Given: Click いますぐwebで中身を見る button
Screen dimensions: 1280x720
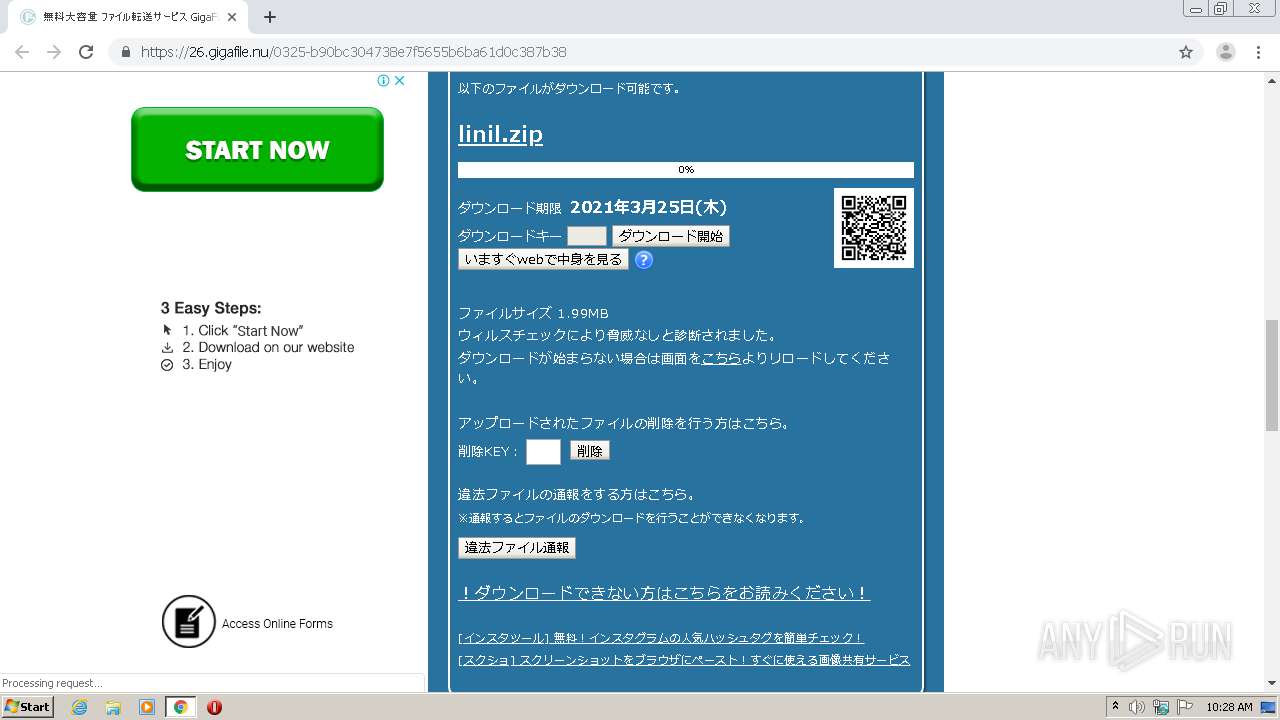Looking at the screenshot, I should click(x=543, y=260).
